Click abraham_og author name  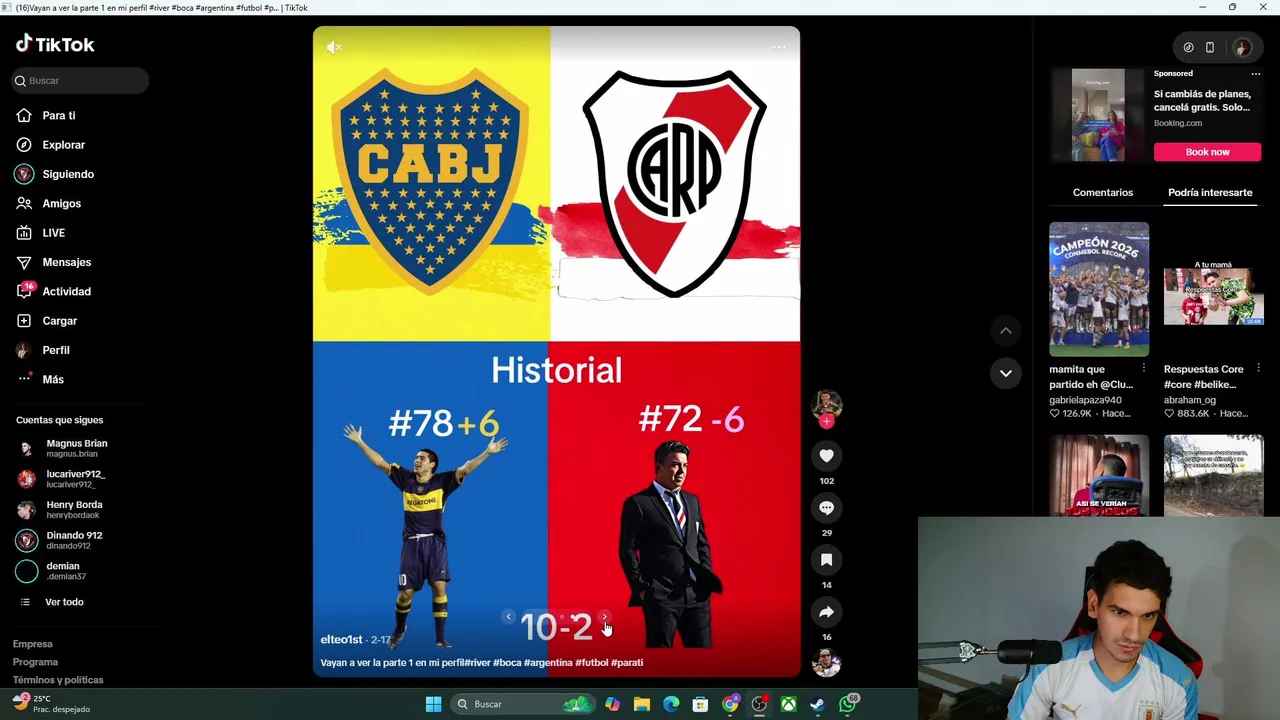point(1189,400)
